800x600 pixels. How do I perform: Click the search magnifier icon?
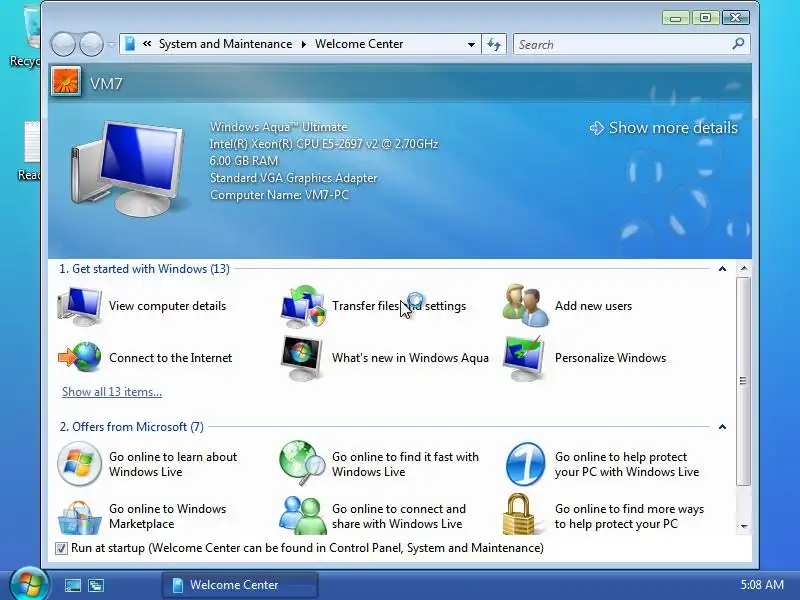click(x=738, y=44)
